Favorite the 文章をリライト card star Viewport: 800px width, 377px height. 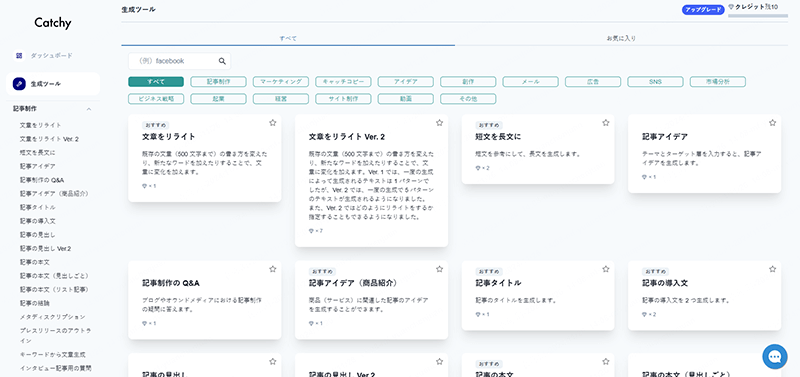tap(272, 122)
